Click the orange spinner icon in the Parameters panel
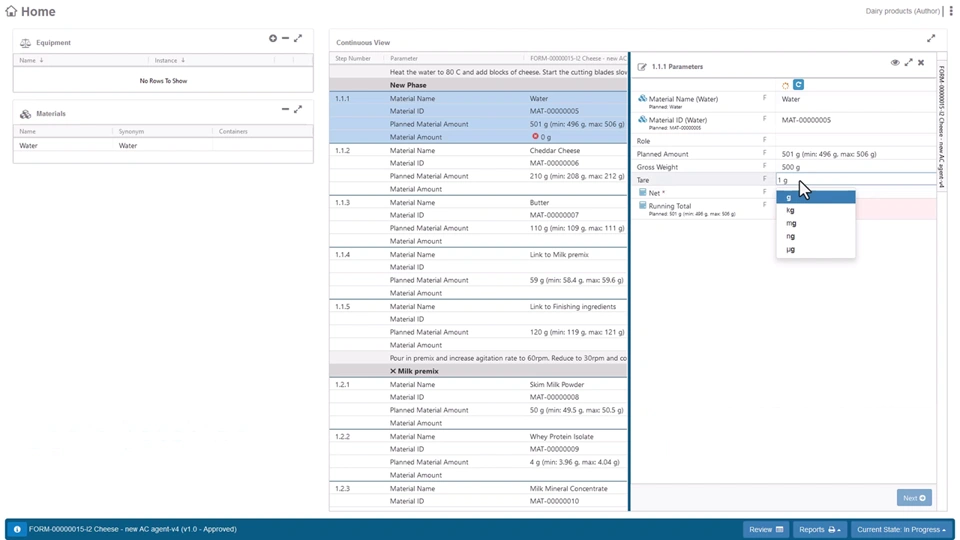Viewport: 960px width, 540px height. pyautogui.click(x=786, y=86)
